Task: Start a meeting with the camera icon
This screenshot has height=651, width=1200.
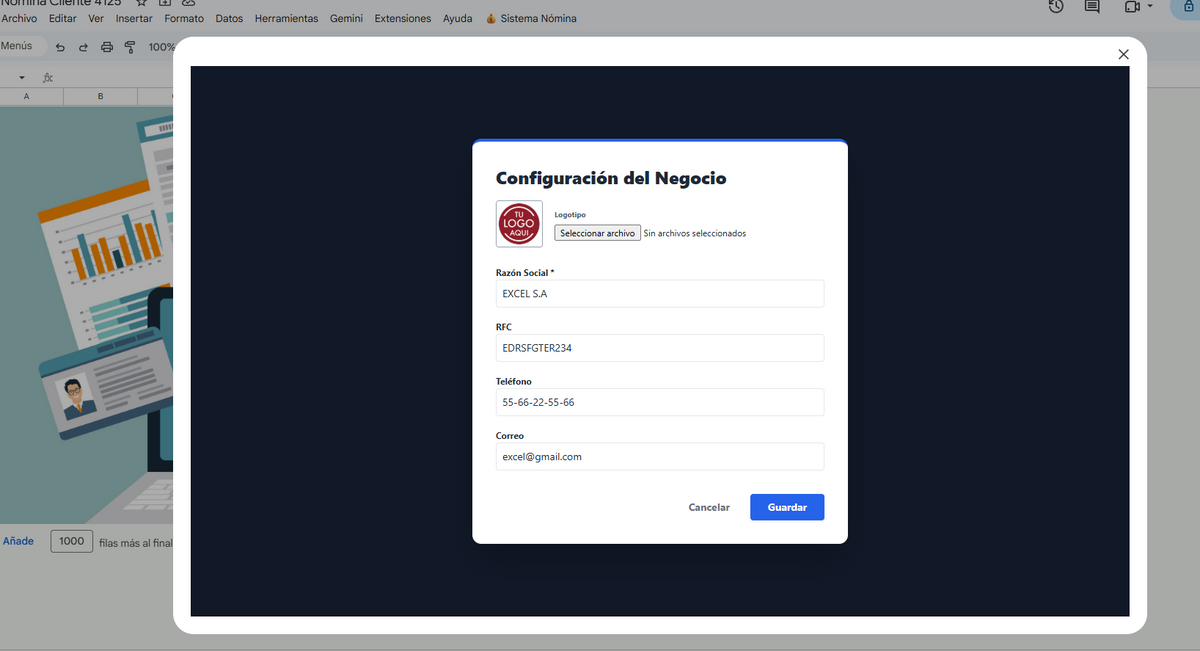Action: [x=1132, y=6]
